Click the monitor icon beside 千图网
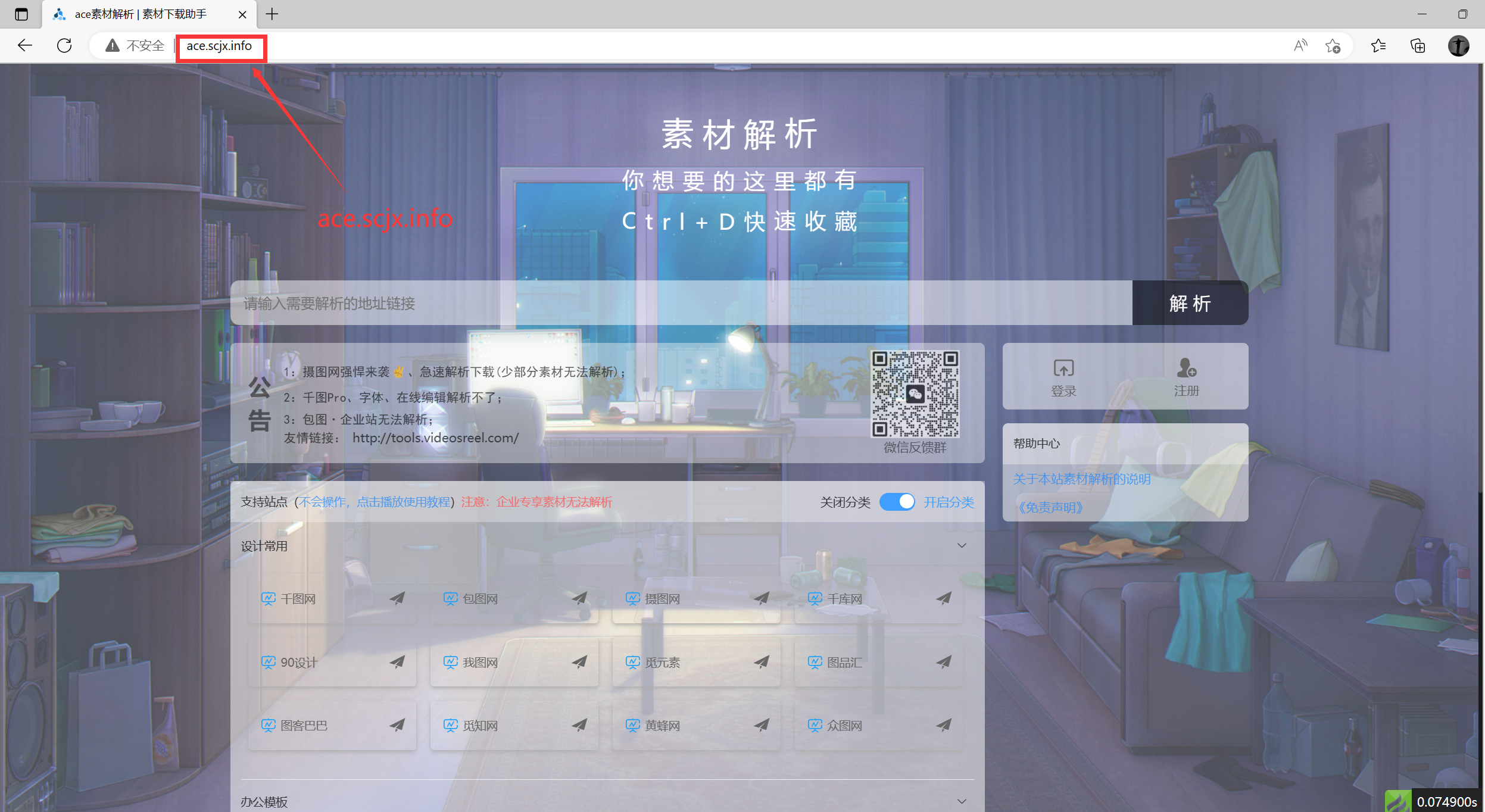 click(x=269, y=599)
